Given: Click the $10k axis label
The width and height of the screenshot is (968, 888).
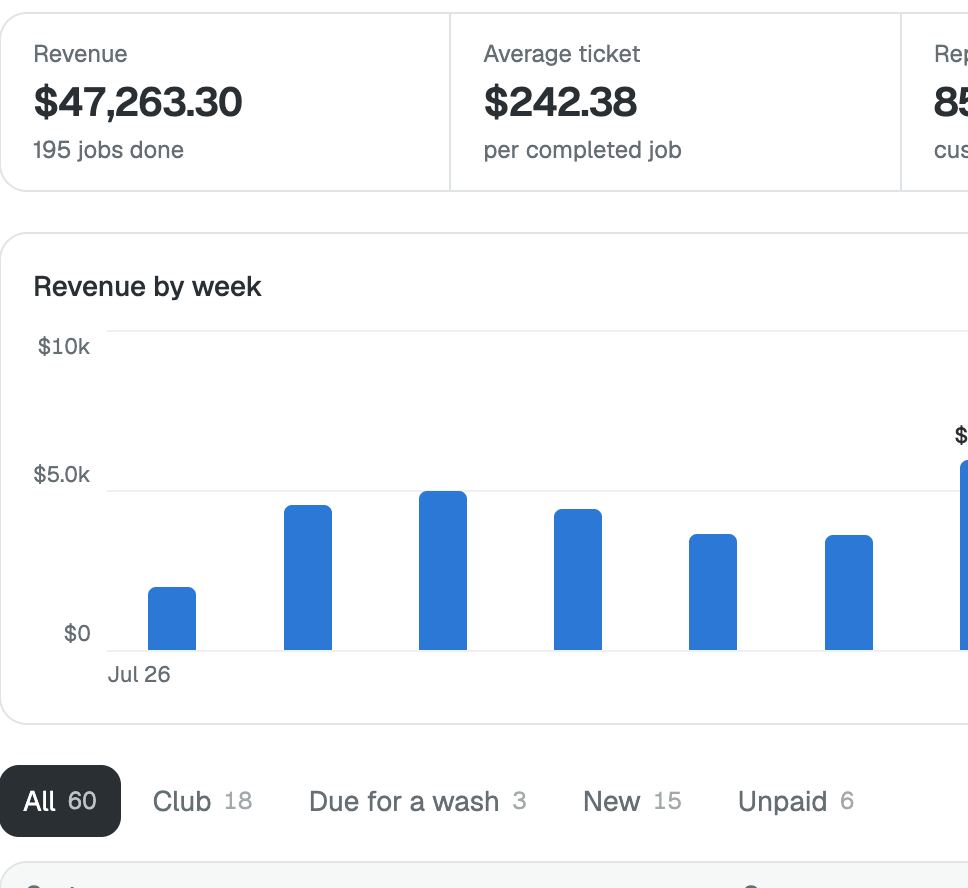Looking at the screenshot, I should point(64,346).
